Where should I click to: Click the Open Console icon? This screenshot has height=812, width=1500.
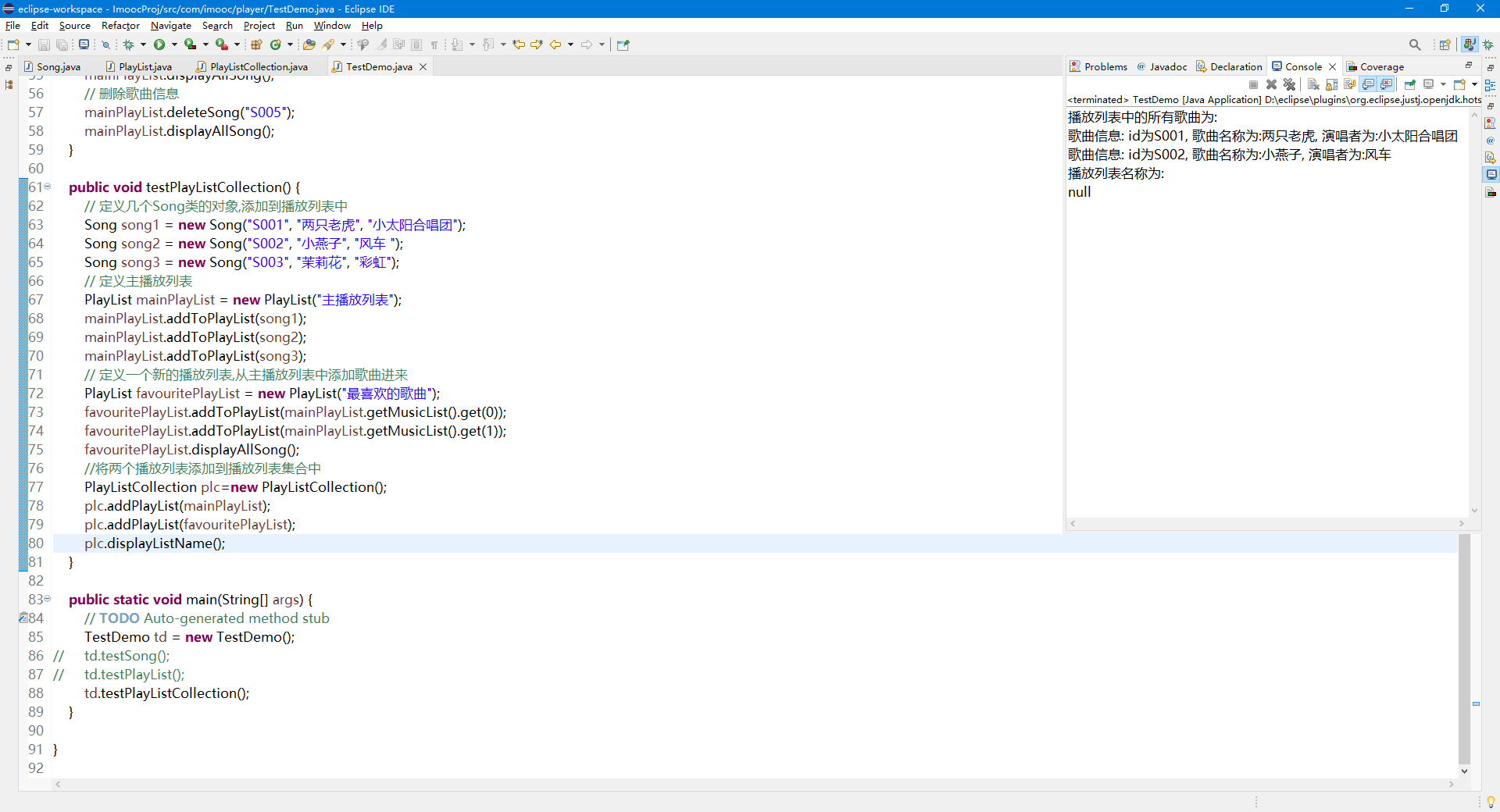pyautogui.click(x=1459, y=84)
